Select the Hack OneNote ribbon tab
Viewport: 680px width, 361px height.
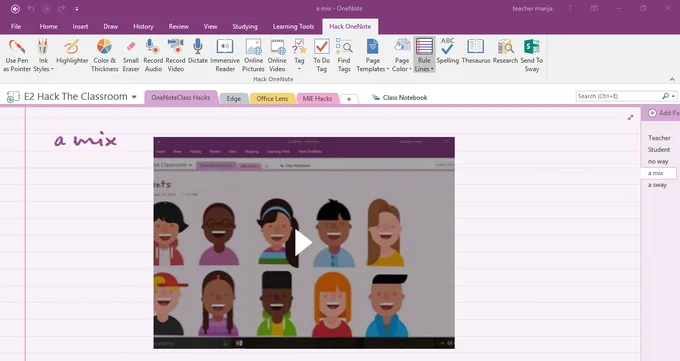[x=350, y=26]
